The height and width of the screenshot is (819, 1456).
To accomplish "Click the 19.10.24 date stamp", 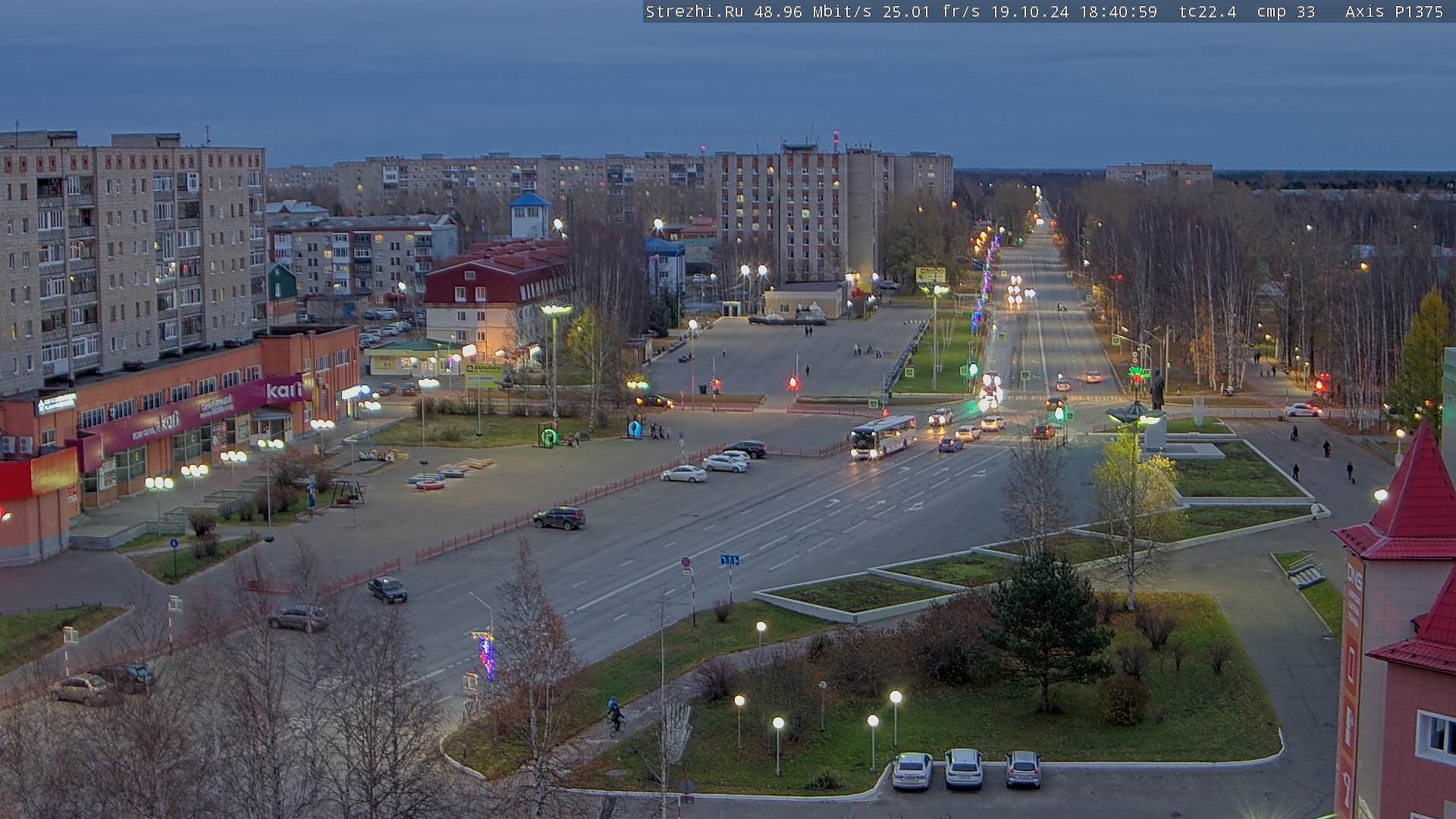I will click(1030, 12).
